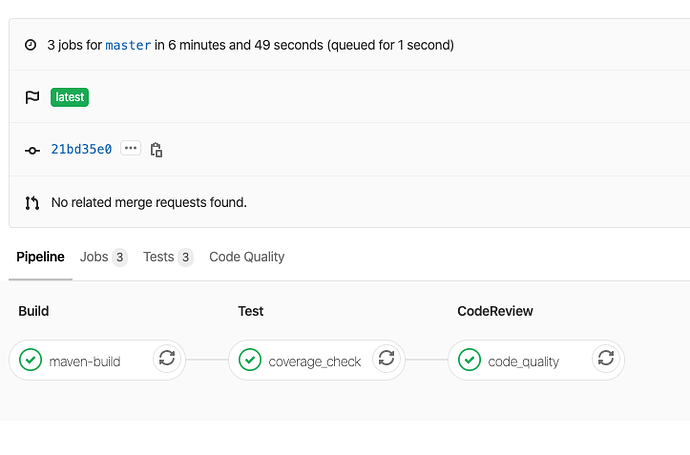
Task: Open the Jobs tab
Action: (x=103, y=257)
